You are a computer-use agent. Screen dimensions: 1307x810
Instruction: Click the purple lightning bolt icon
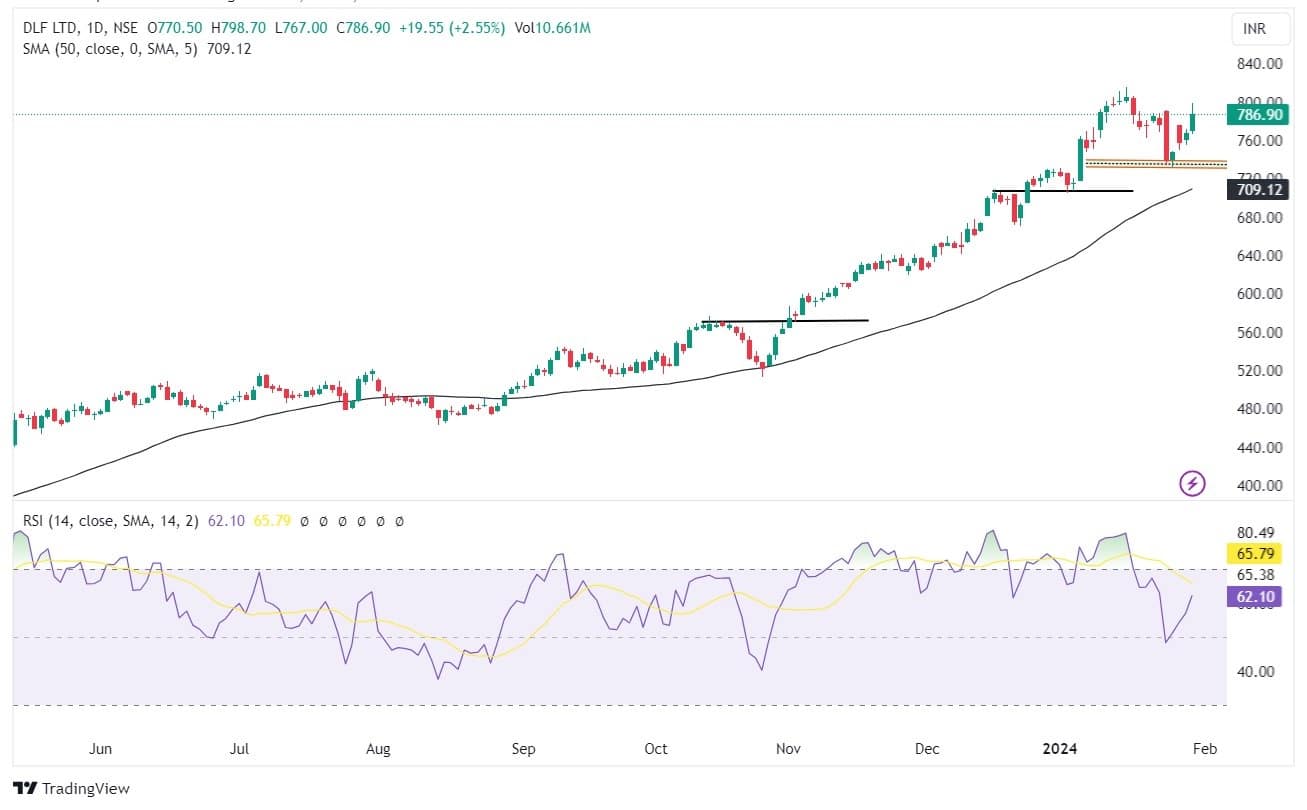(x=1193, y=485)
